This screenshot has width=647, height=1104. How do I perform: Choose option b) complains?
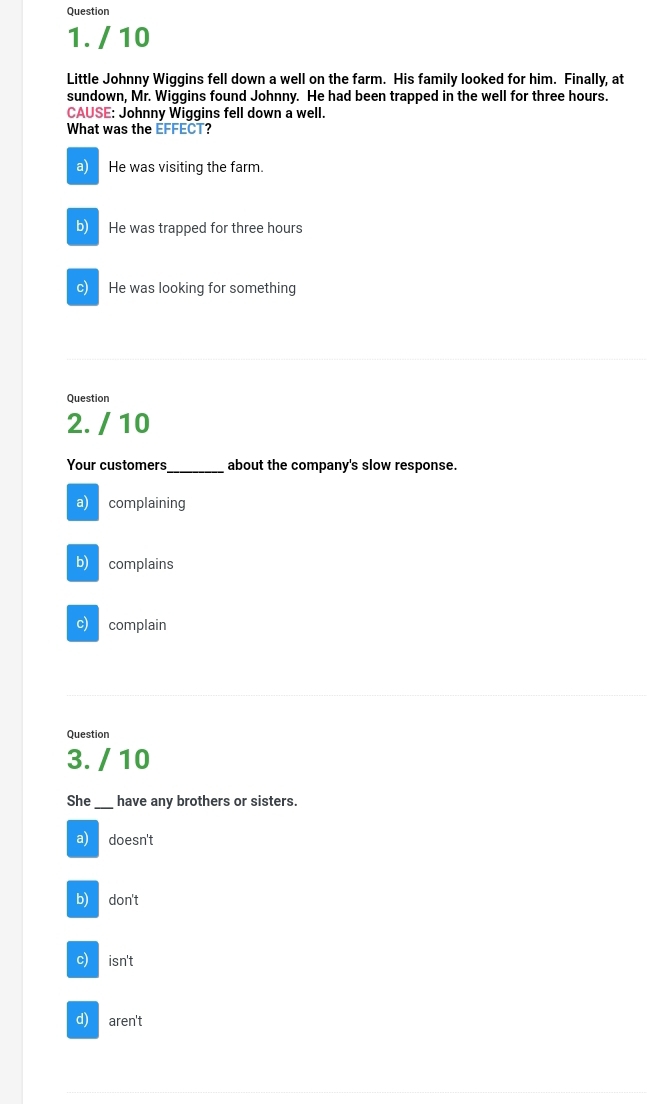point(82,563)
